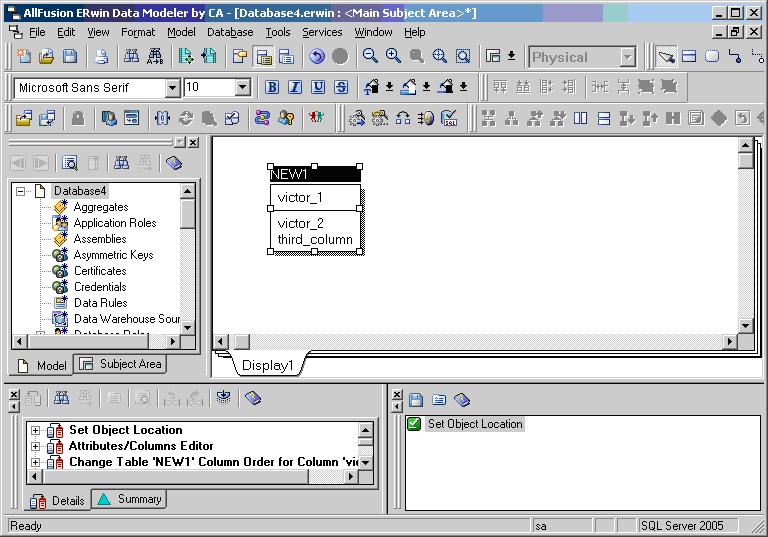This screenshot has height=537, width=768.
Task: Open the font name dropdown arrow
Action: 172,88
